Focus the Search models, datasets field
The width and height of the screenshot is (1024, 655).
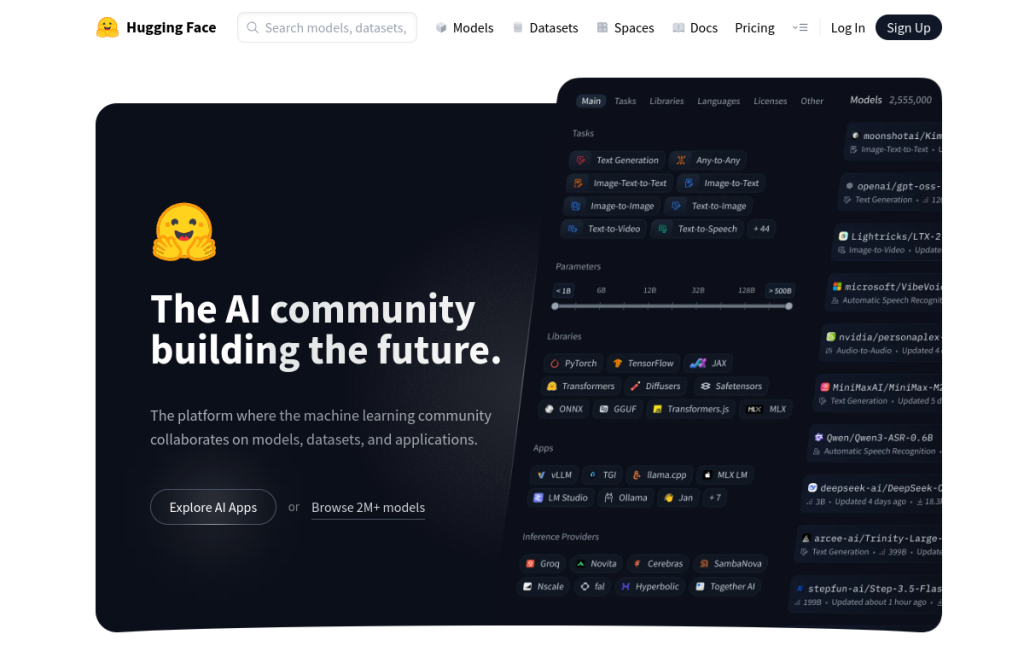[x=327, y=28]
